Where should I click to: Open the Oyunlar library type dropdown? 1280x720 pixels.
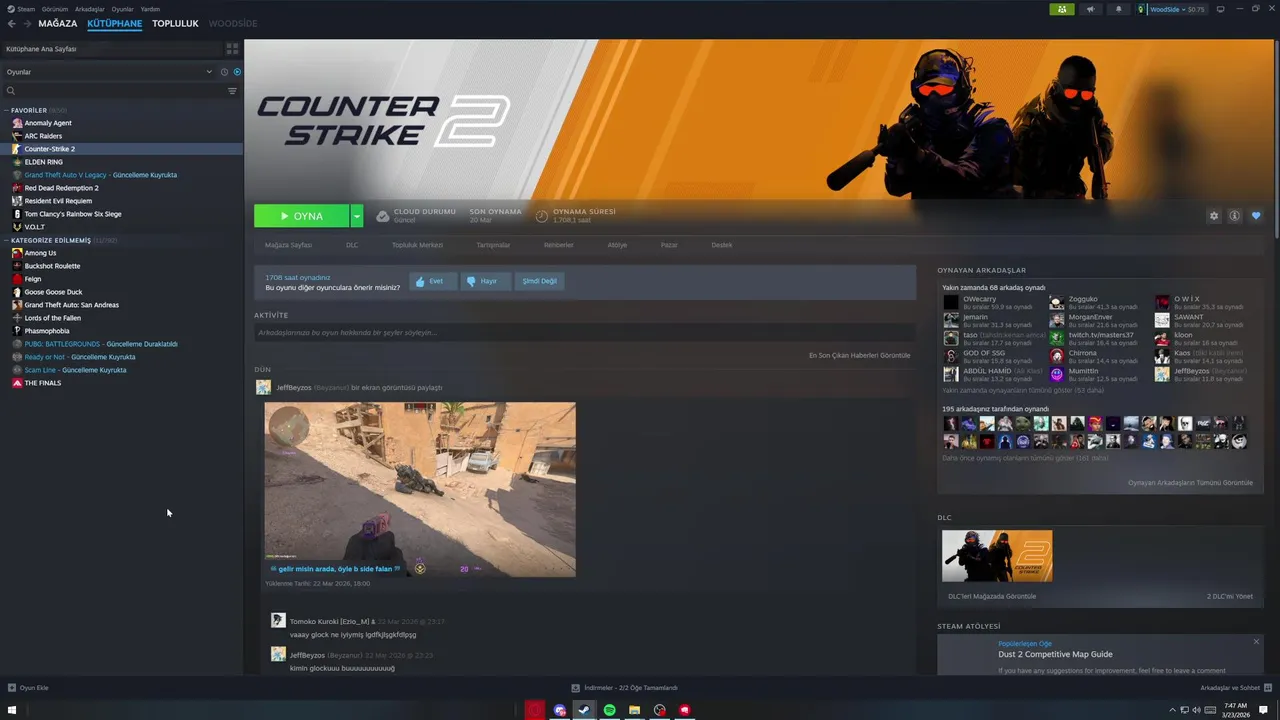point(108,72)
